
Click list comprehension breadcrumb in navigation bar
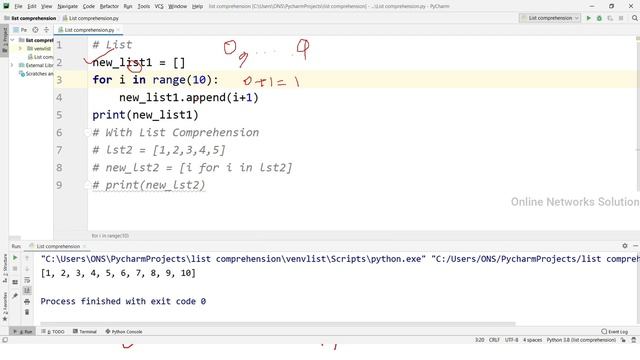pyautogui.click(x=30, y=18)
